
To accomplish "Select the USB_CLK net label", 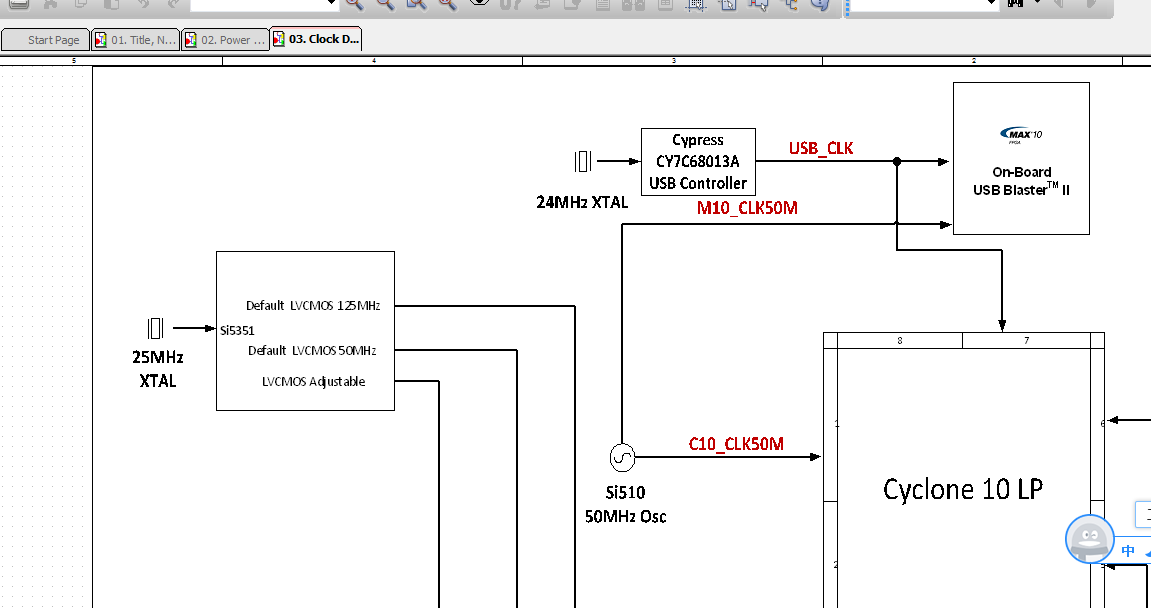I will [821, 148].
